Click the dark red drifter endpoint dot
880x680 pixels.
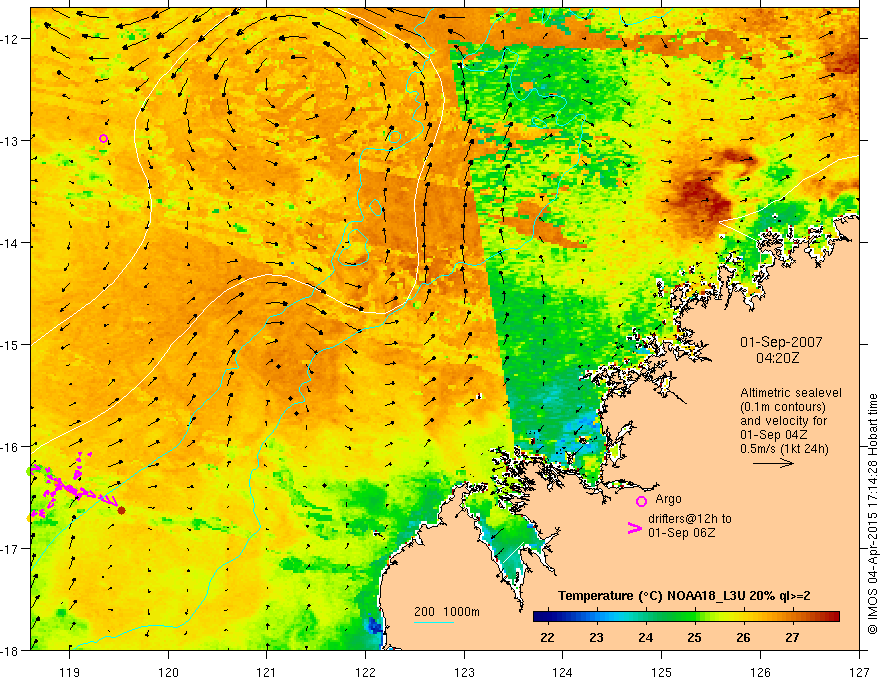point(121,510)
